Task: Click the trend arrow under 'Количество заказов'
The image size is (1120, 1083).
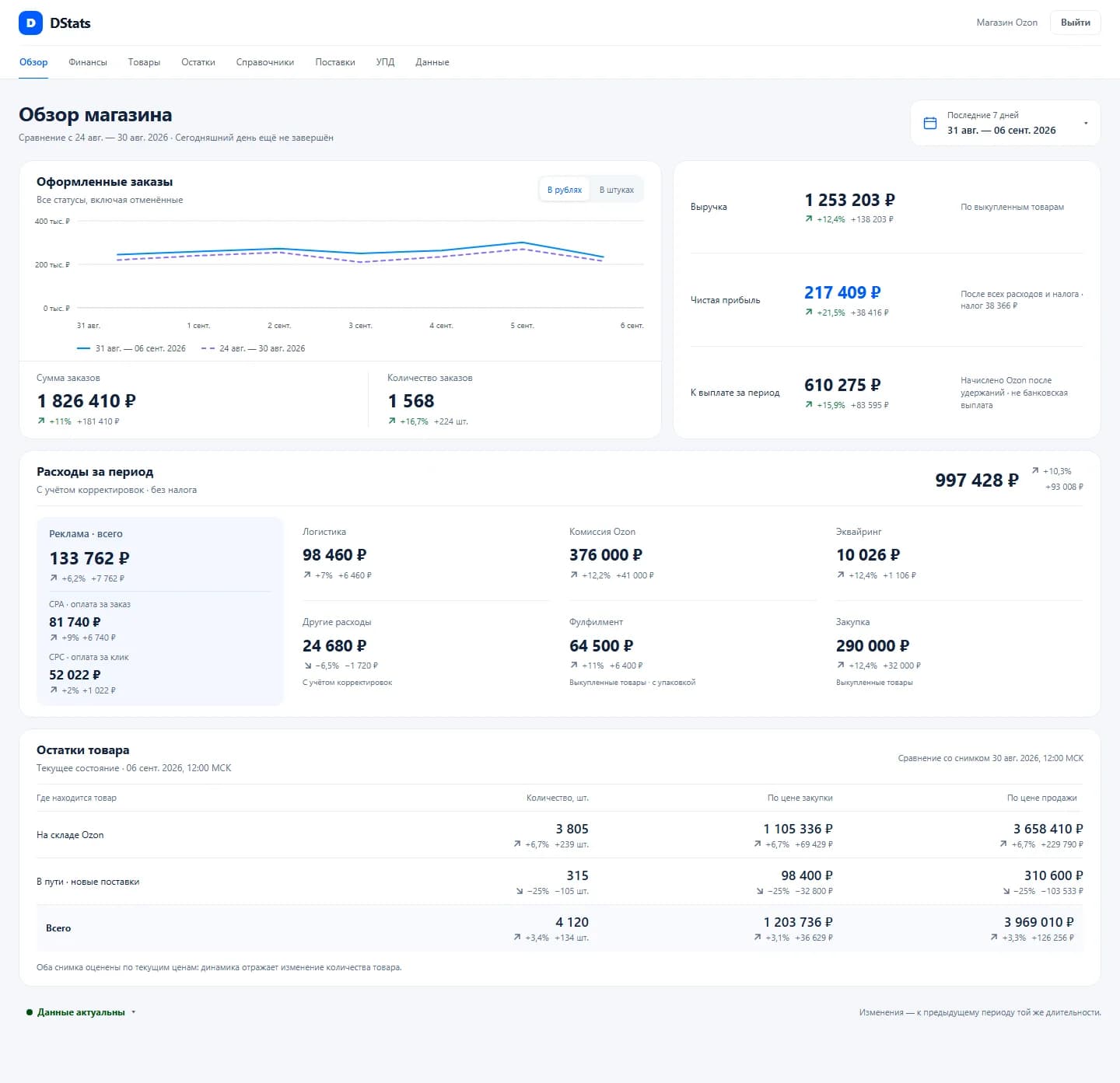Action: [x=392, y=421]
